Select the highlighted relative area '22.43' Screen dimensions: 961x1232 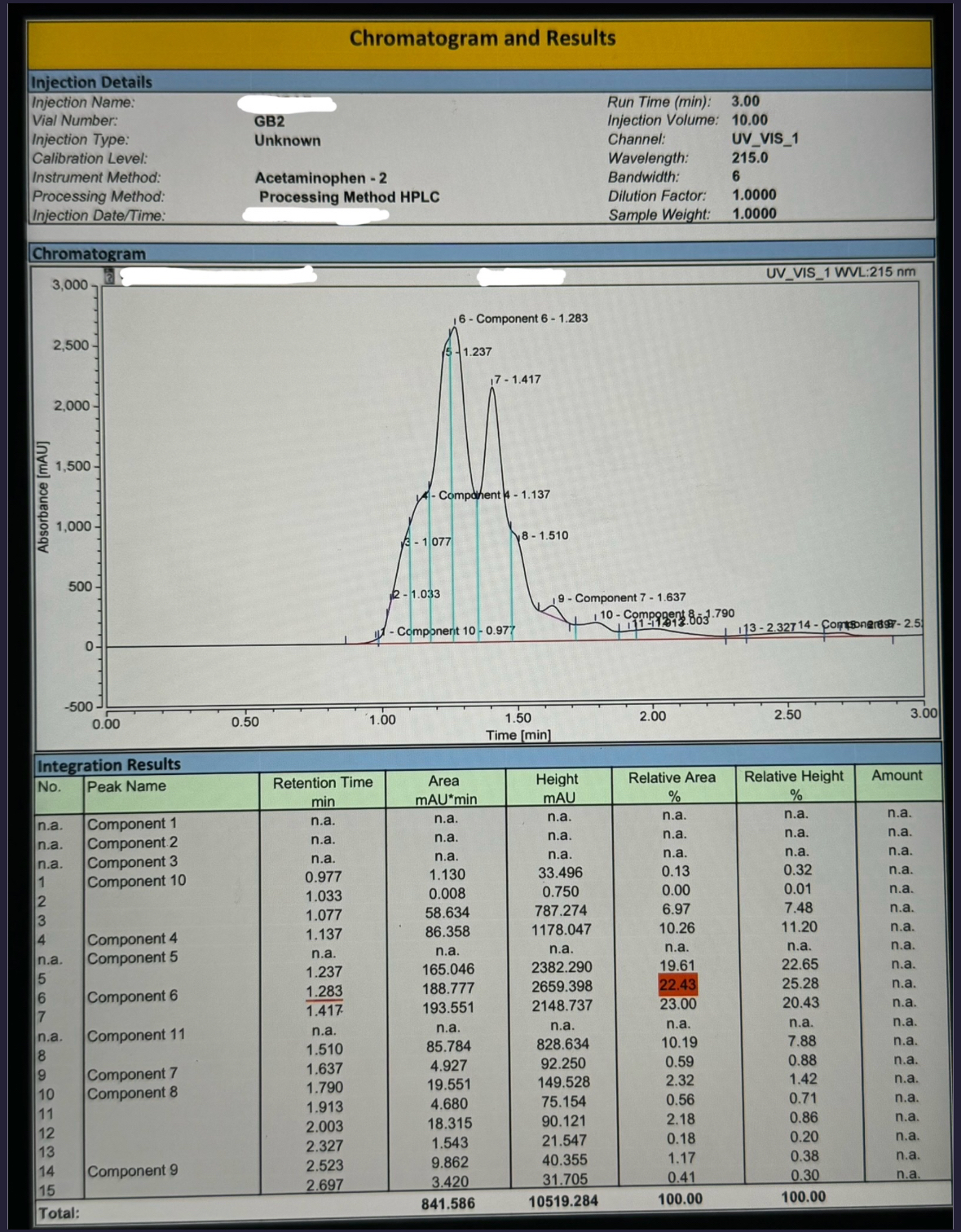677,985
